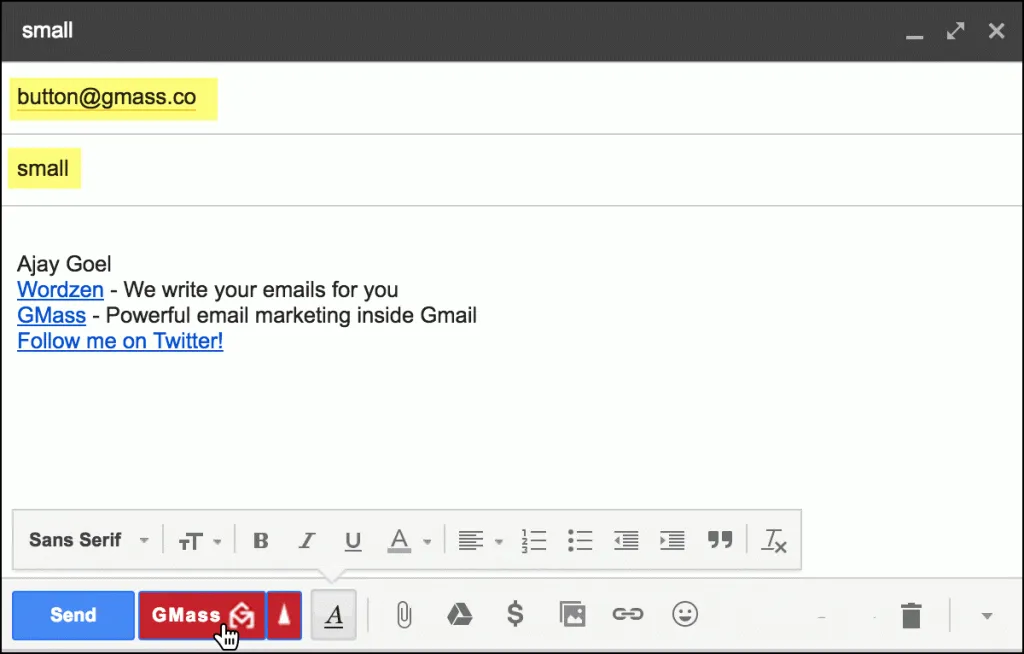
Task: Open more options arrow beside trash
Action: coord(987,615)
